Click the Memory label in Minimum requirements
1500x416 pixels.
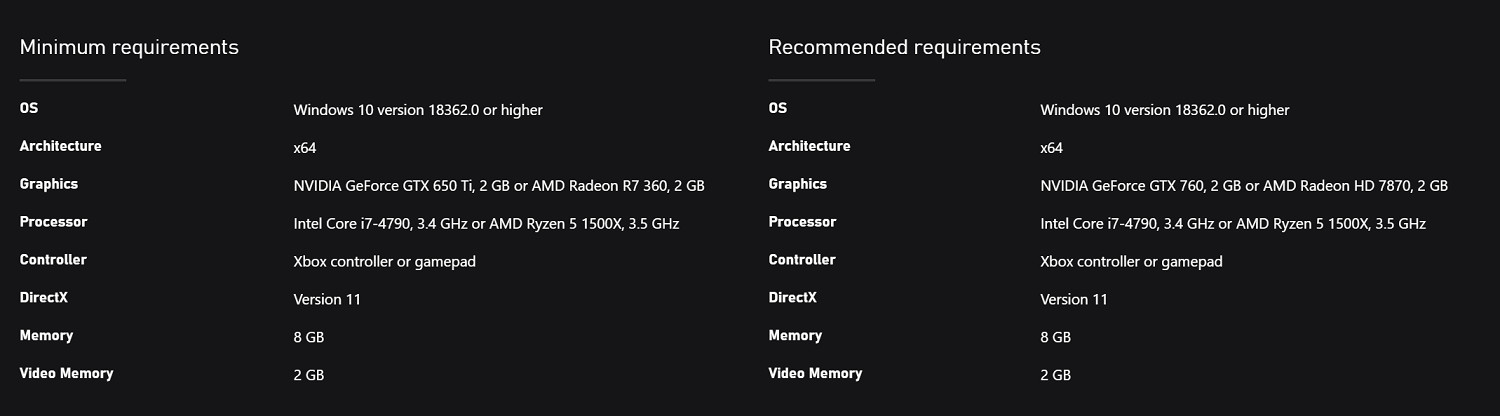point(46,336)
